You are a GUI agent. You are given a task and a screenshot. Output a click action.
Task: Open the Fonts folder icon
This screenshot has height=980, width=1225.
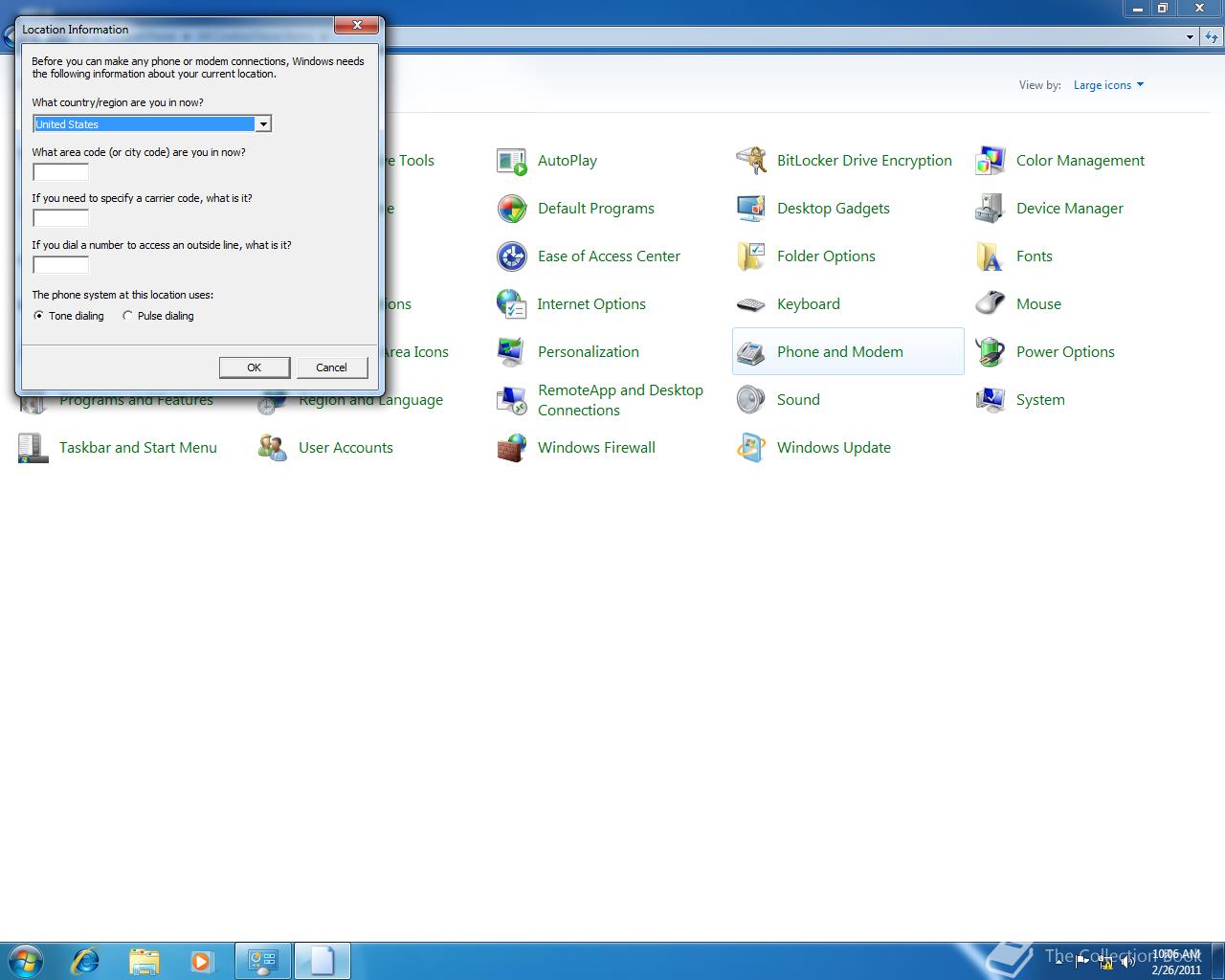pyautogui.click(x=991, y=256)
